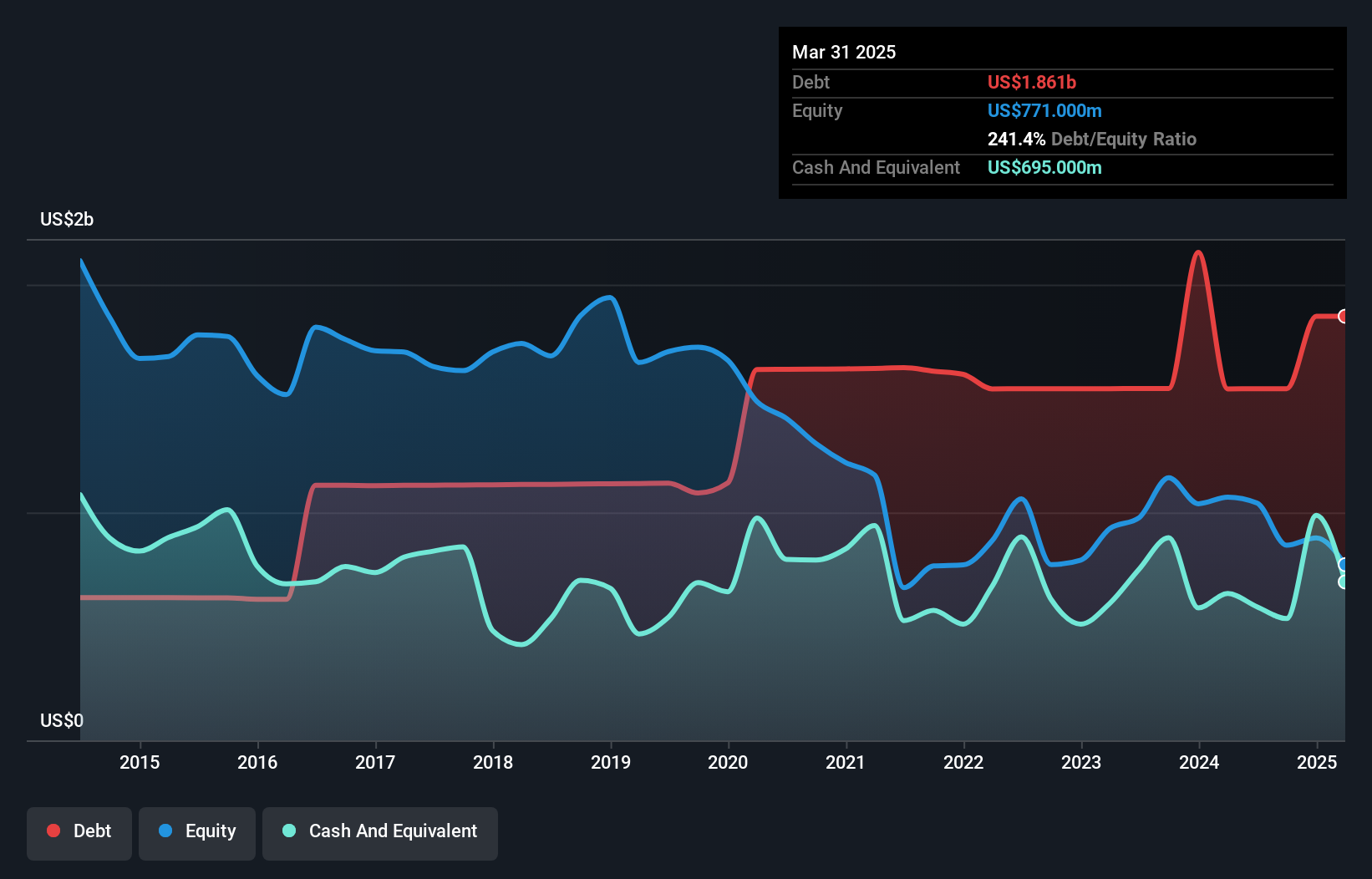Click the 2021 x-axis label

[x=846, y=762]
